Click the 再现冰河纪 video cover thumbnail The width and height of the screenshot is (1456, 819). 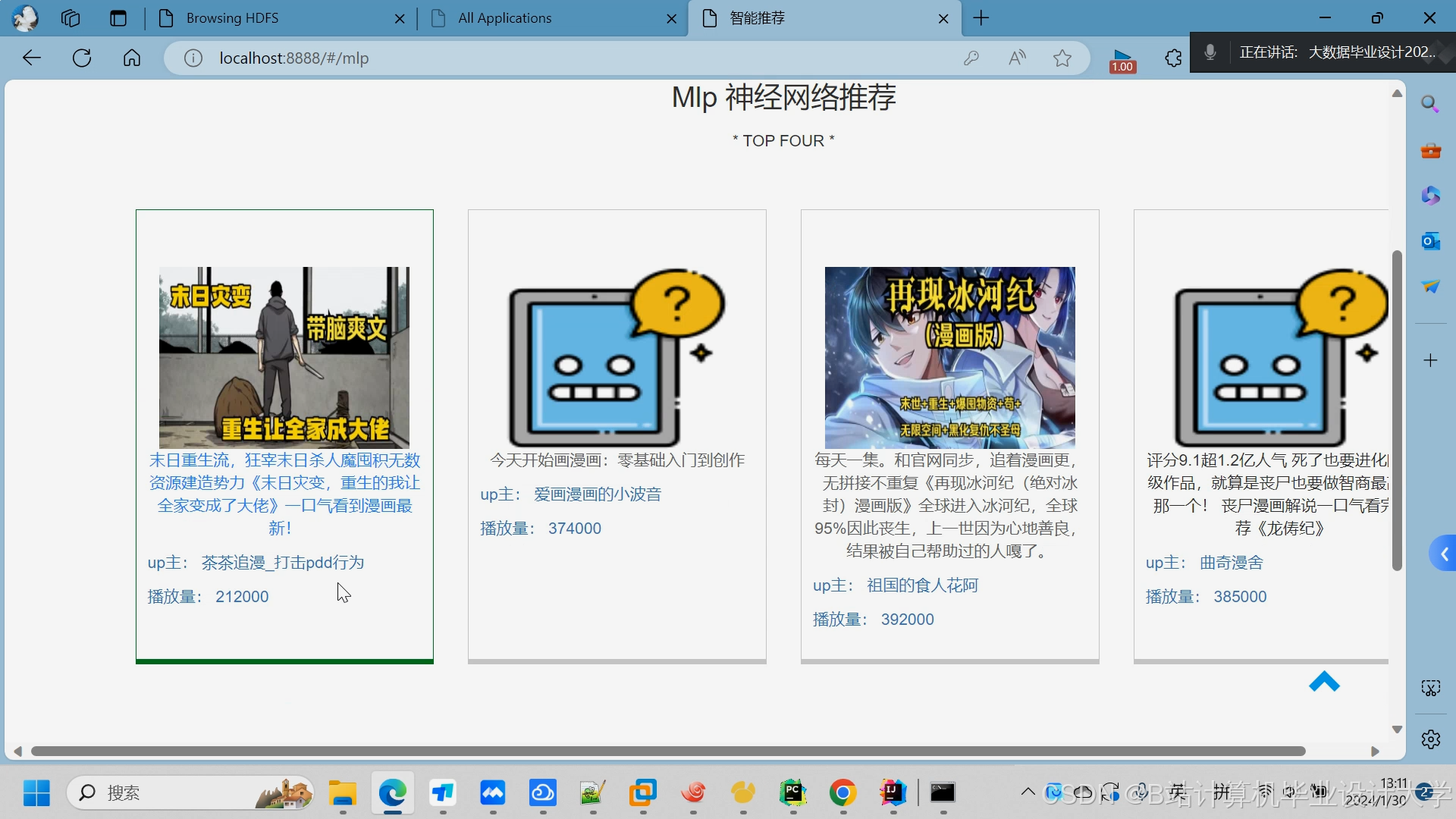(949, 357)
